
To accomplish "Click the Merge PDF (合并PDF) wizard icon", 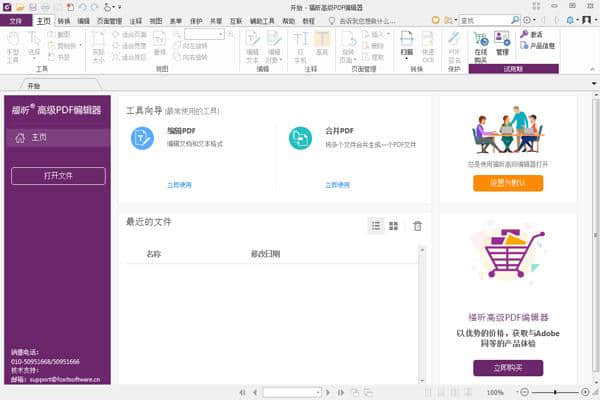I will point(300,138).
